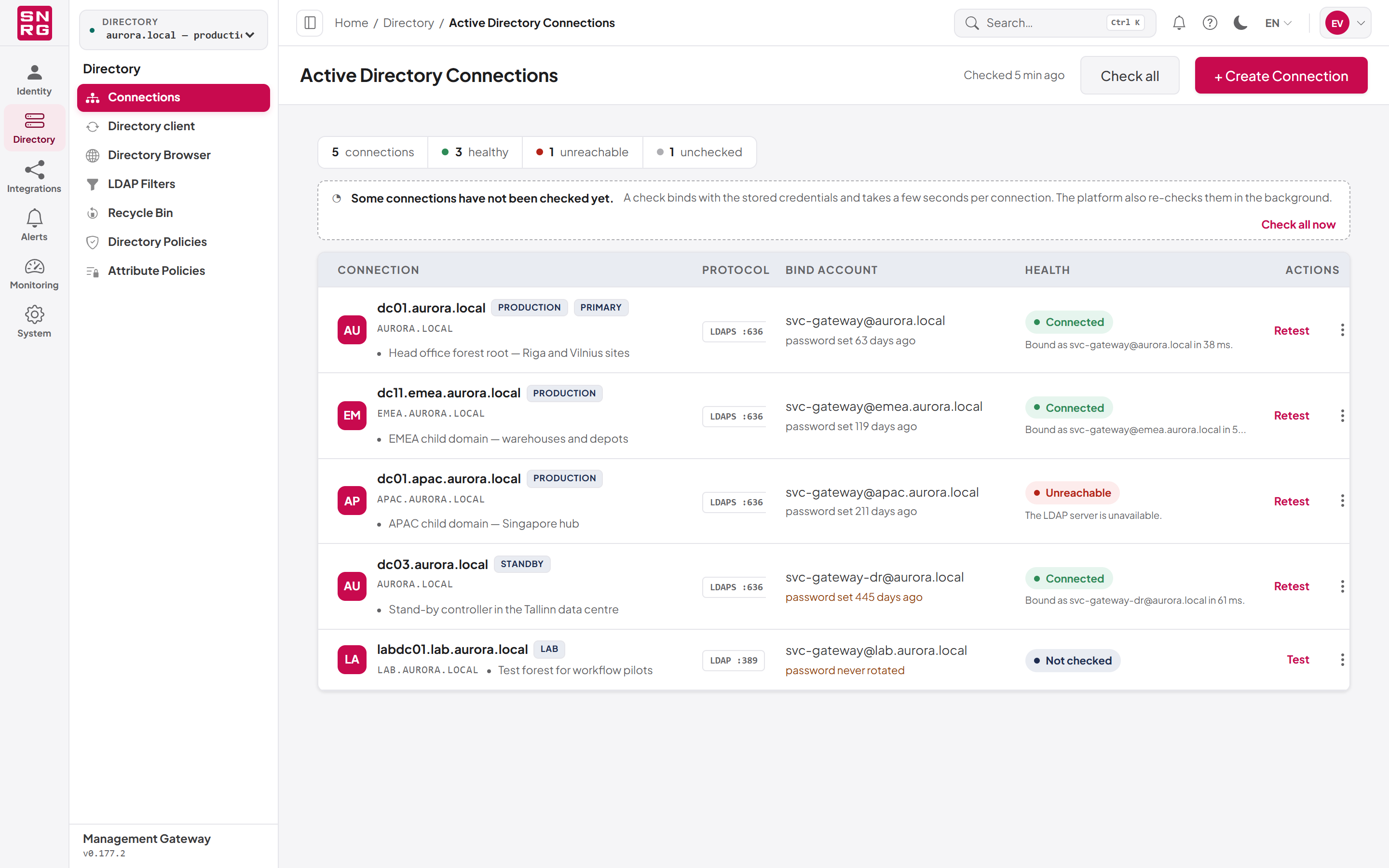Click Connected badge for dc03.aurora.local
Screen dimensions: 1389x868
[x=1069, y=579]
